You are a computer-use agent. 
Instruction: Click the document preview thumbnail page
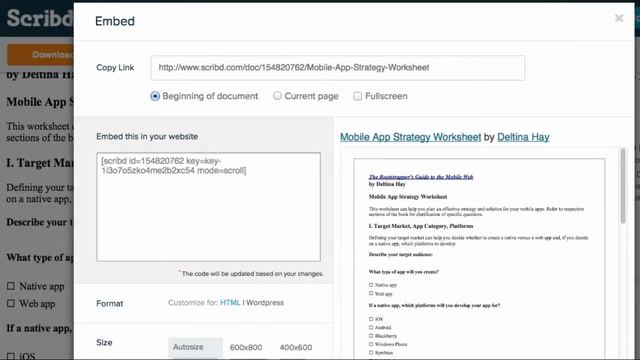tap(479, 259)
